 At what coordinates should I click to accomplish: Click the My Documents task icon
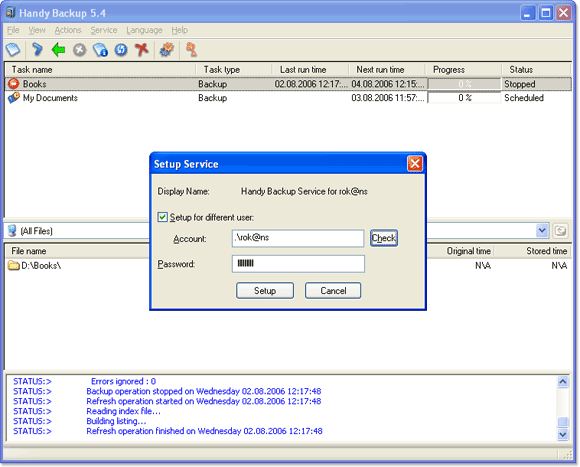[14, 98]
